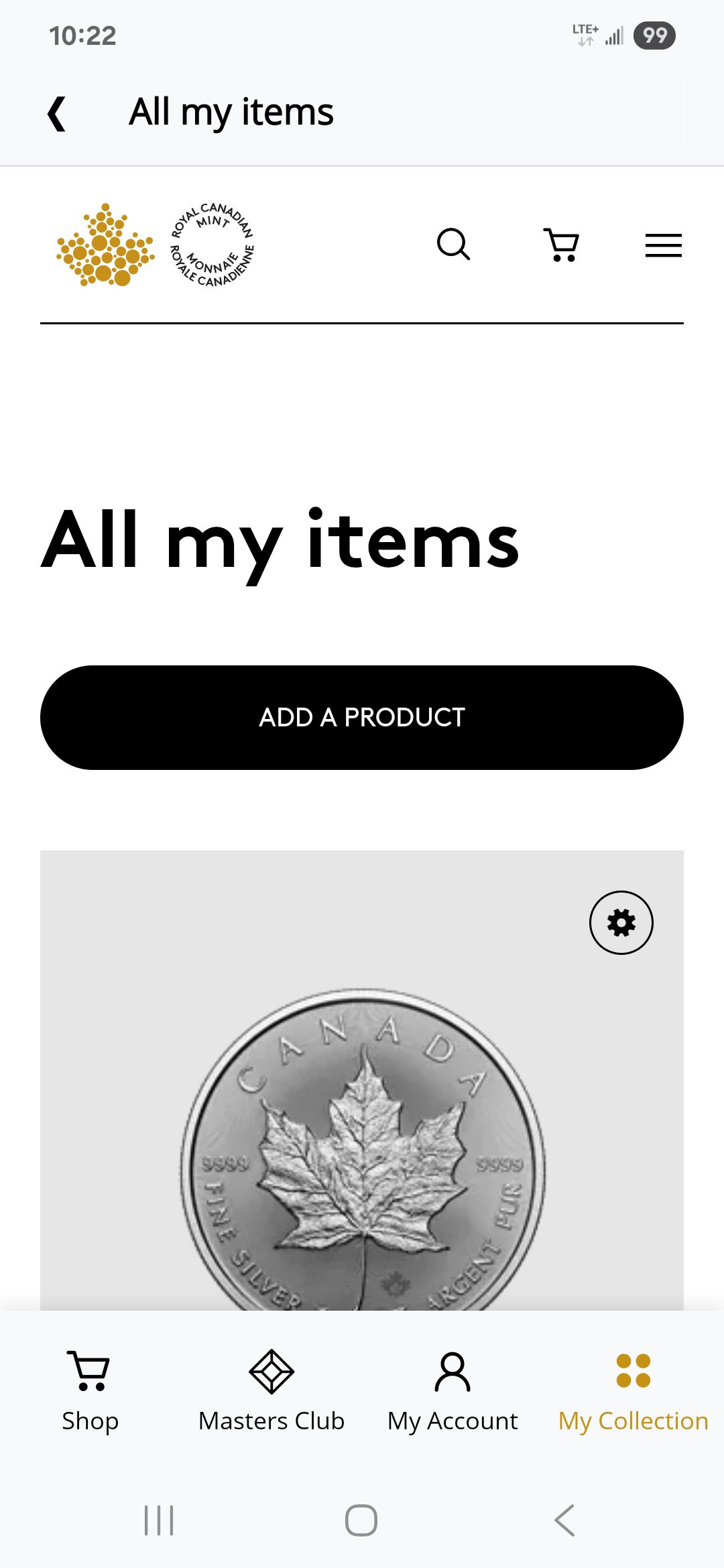Open search with the magnifier icon
Screen dimensions: 724x1568
[x=453, y=245]
